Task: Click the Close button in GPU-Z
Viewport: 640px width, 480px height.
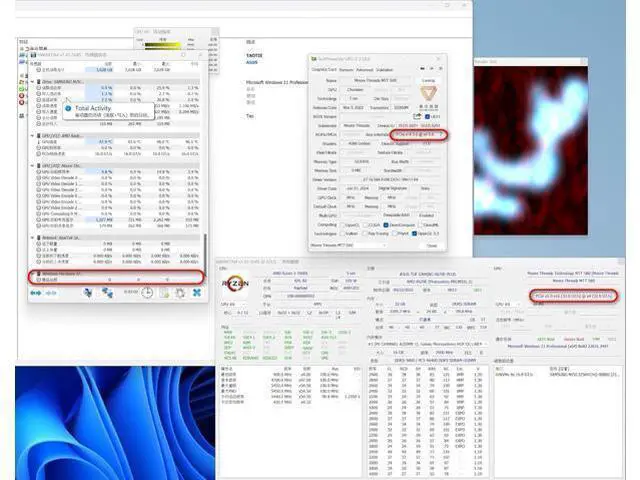Action: pyautogui.click(x=432, y=245)
